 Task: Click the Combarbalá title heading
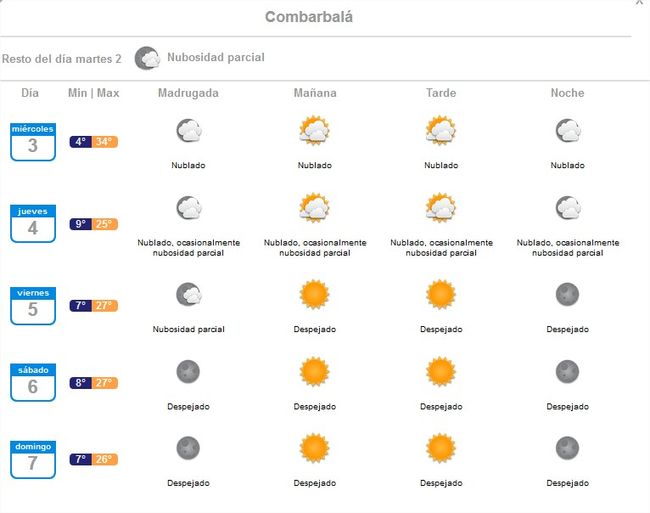tap(309, 17)
